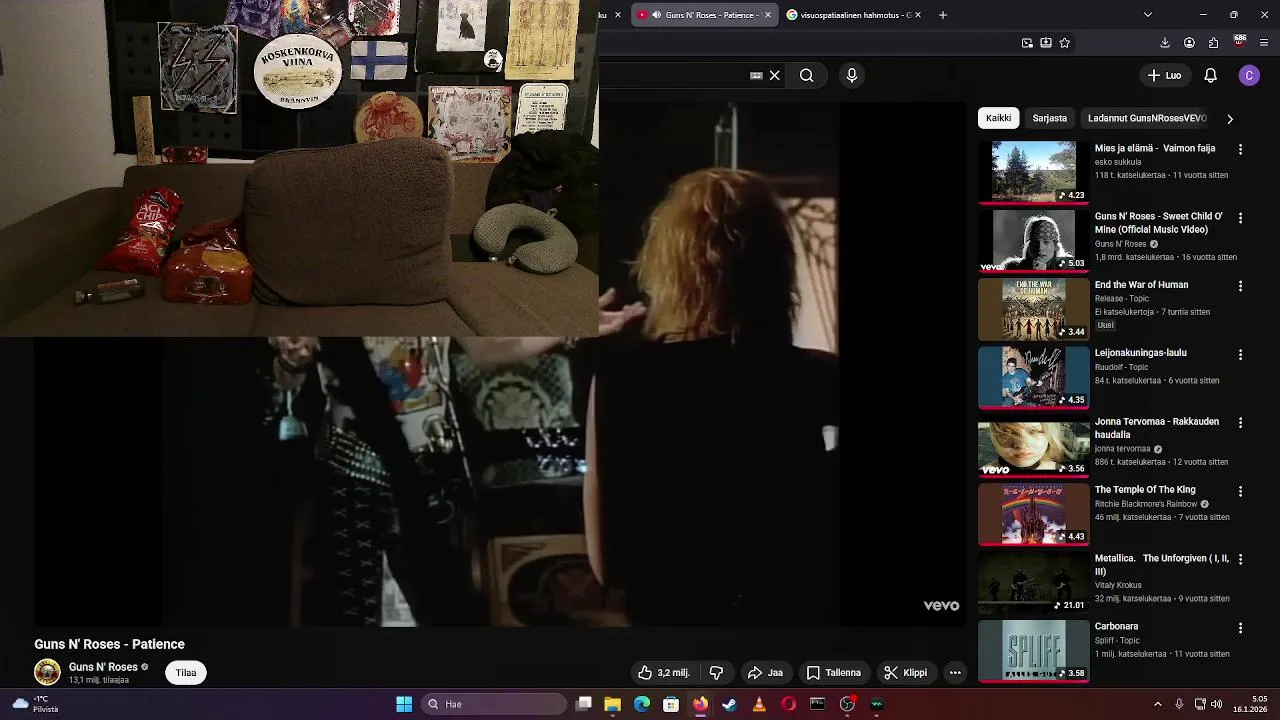Open more actions three-dots under video

point(955,673)
